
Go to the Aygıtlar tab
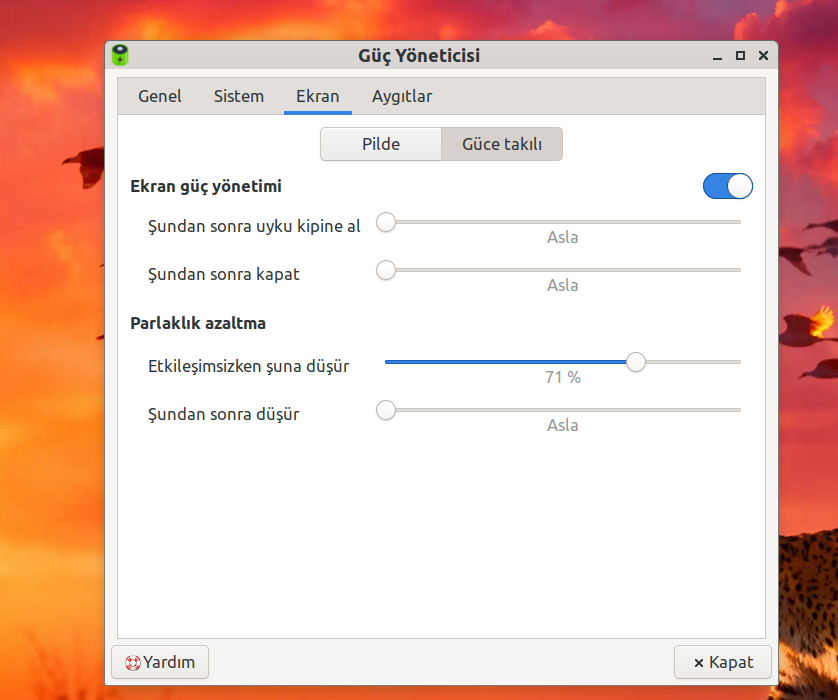point(402,97)
